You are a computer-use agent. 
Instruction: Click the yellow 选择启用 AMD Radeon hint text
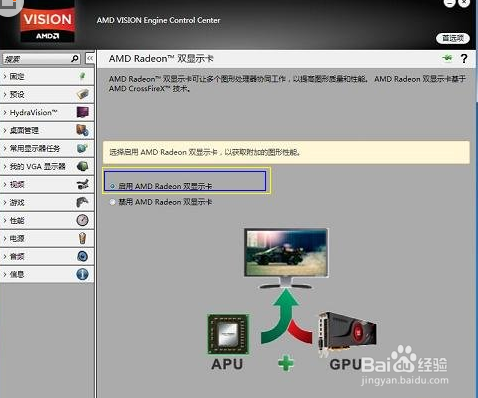205,152
